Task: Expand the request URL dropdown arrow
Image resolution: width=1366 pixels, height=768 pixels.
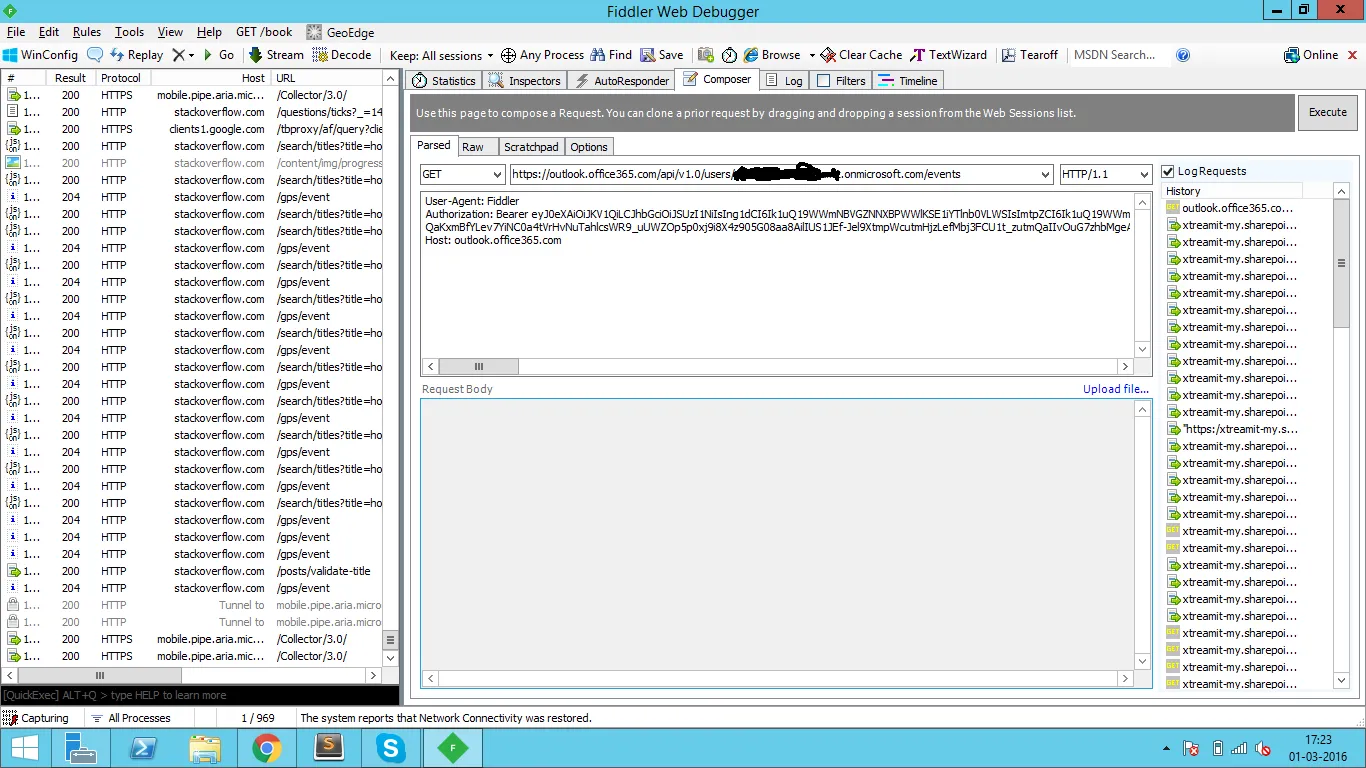Action: pyautogui.click(x=1045, y=175)
